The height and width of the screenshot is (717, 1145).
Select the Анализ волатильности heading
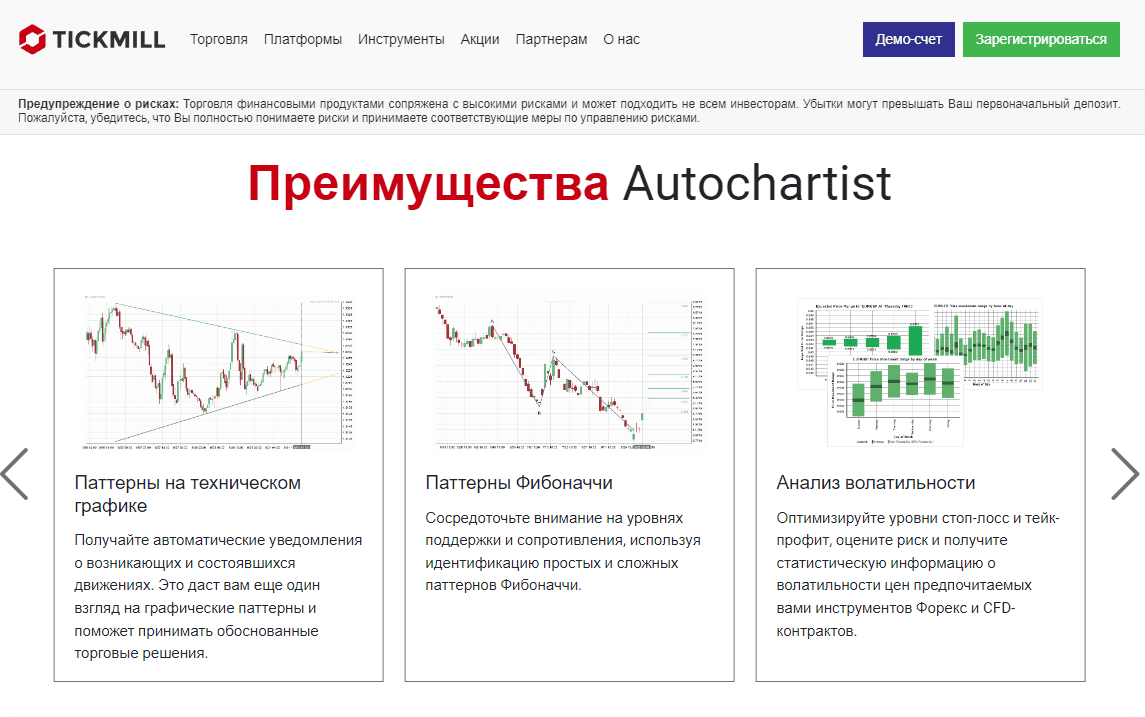(x=876, y=483)
